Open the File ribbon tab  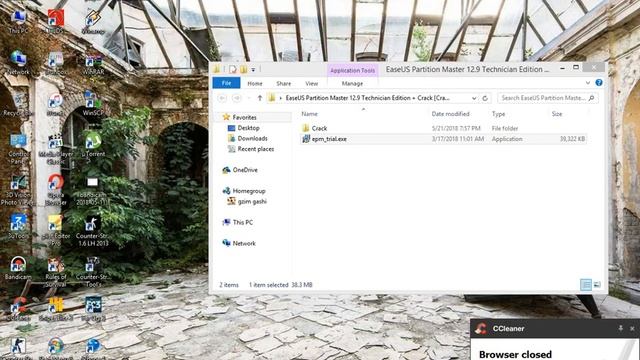[x=227, y=83]
